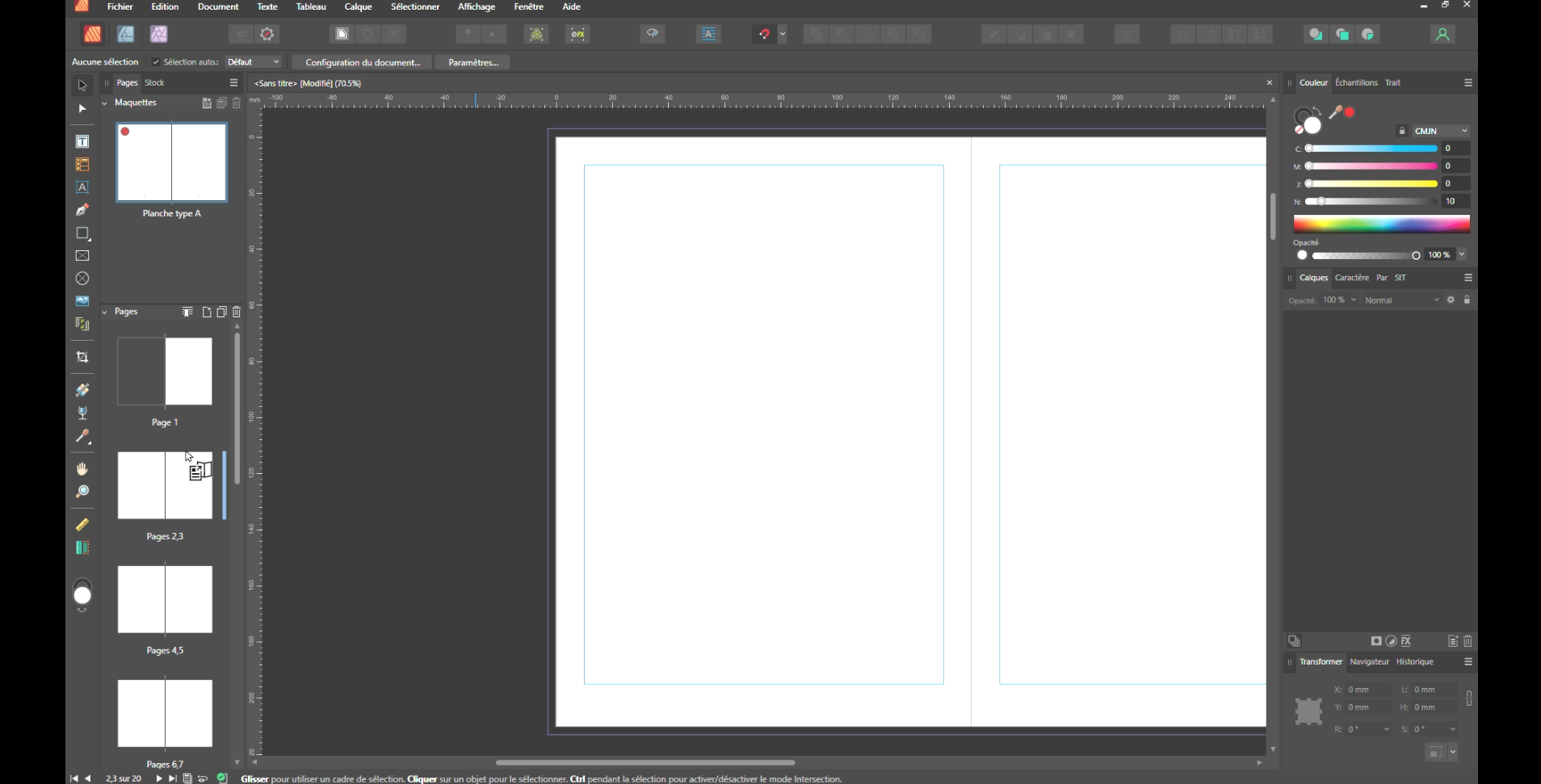Select the Rectangle shape tool
The height and width of the screenshot is (784, 1541).
82,233
